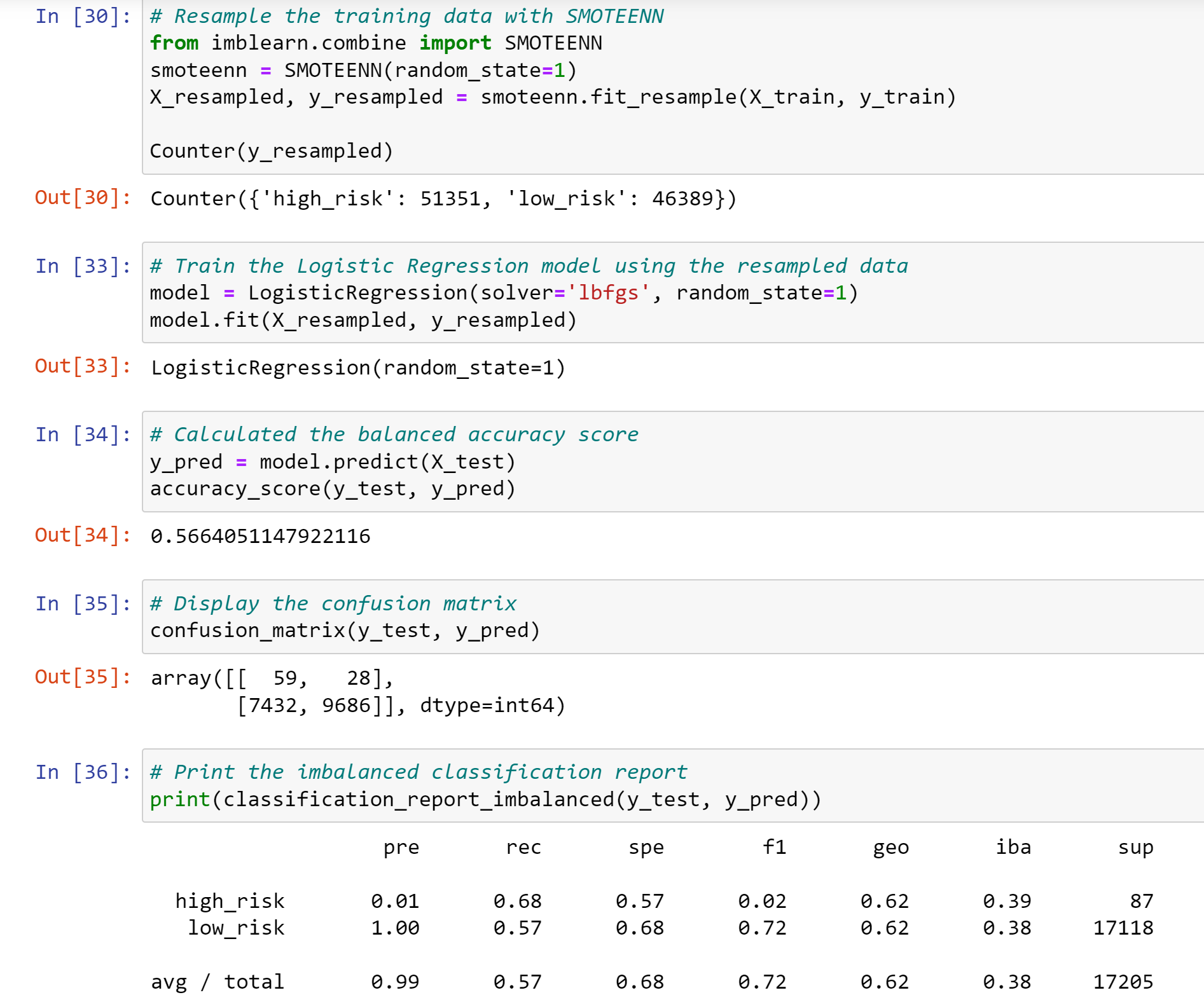1204x995 pixels.
Task: Click the 'avg / total' row label
Action: click(x=218, y=982)
